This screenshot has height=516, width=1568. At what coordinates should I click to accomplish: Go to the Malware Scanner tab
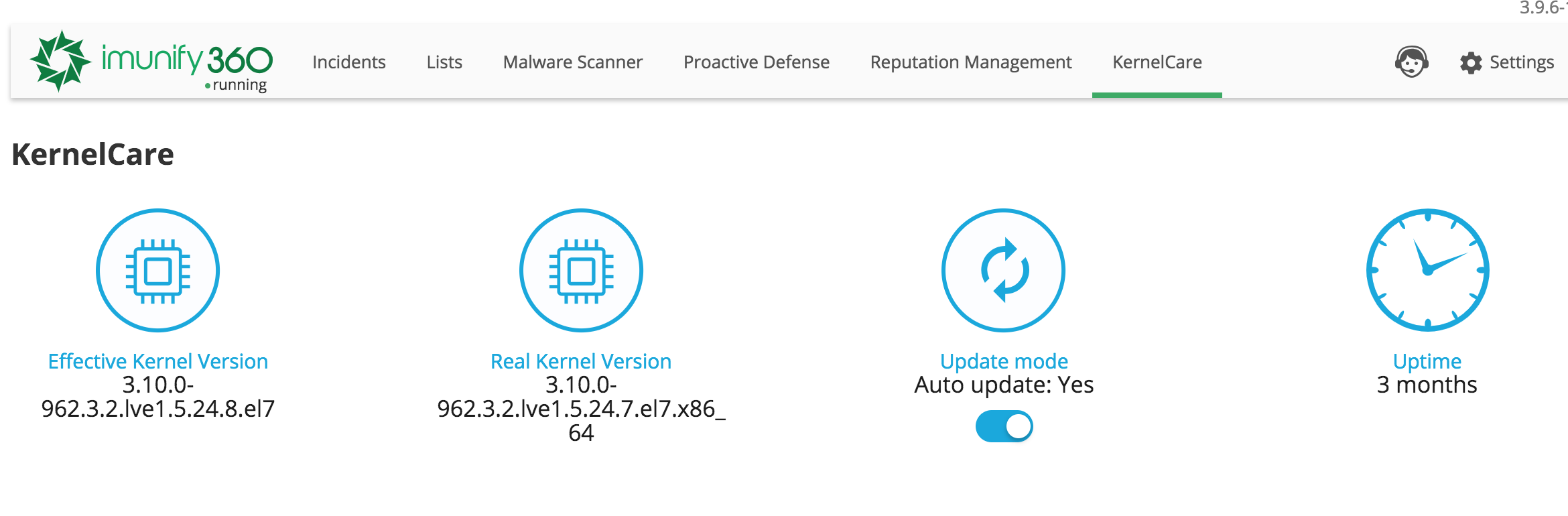point(572,62)
